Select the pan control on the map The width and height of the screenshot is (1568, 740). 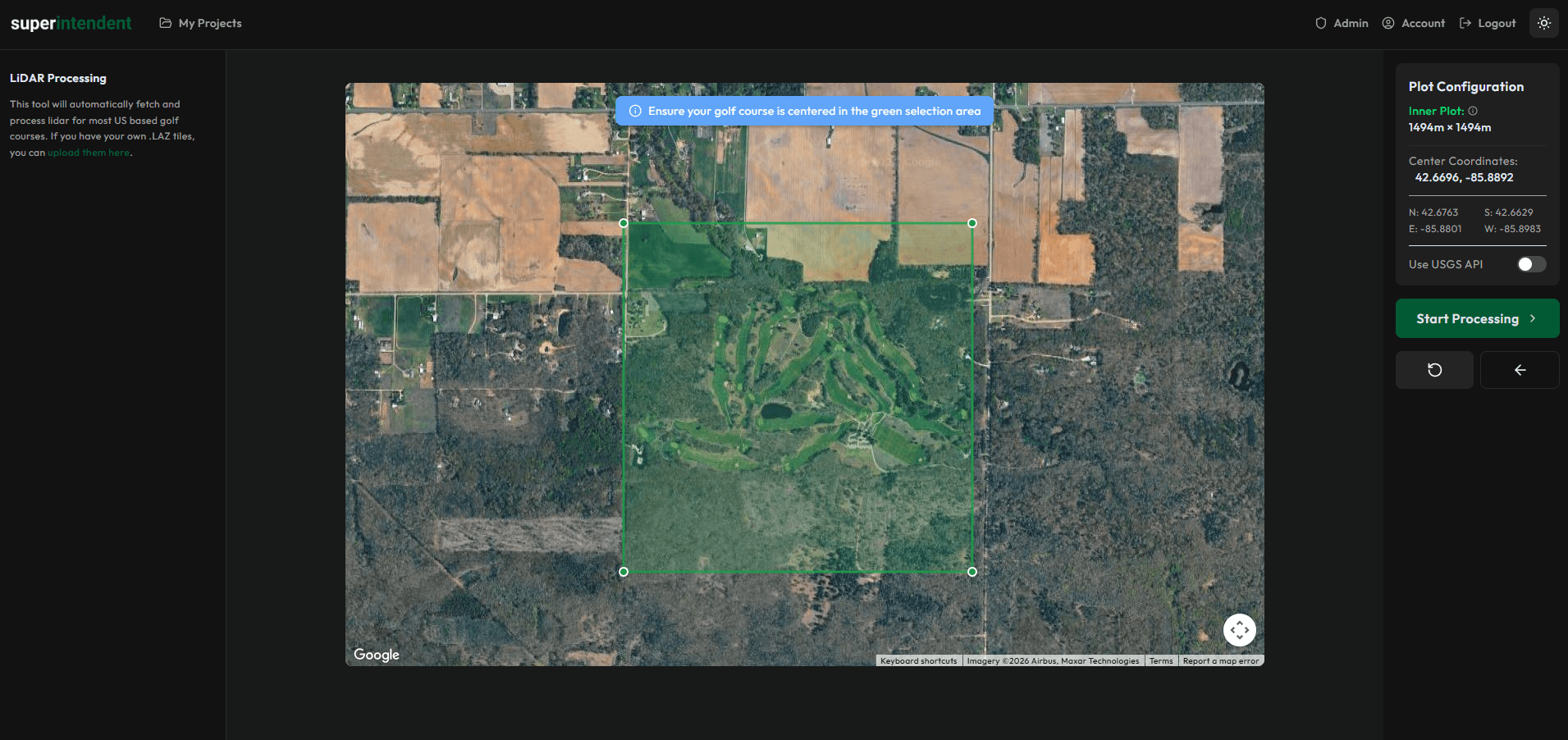coord(1239,630)
